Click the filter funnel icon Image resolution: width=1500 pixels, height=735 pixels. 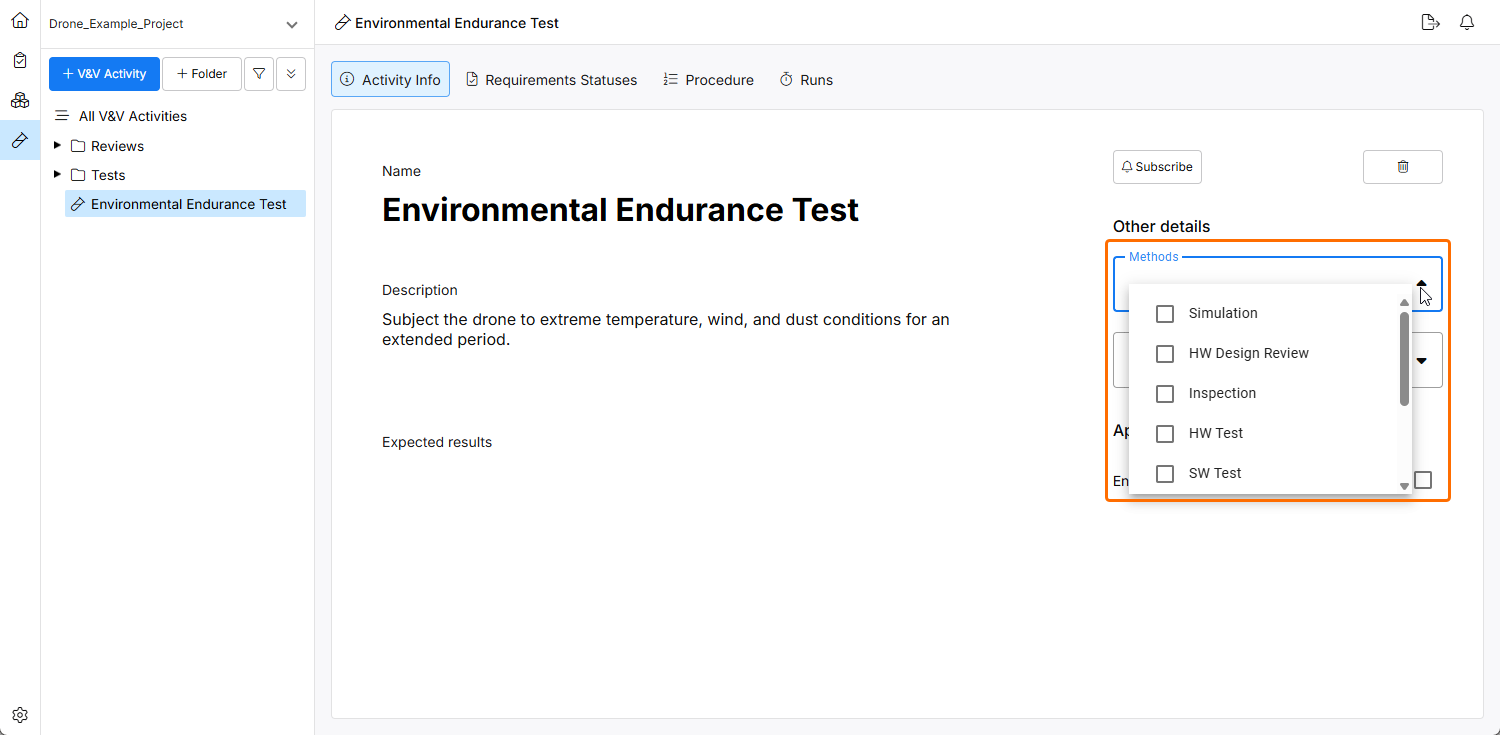click(259, 74)
